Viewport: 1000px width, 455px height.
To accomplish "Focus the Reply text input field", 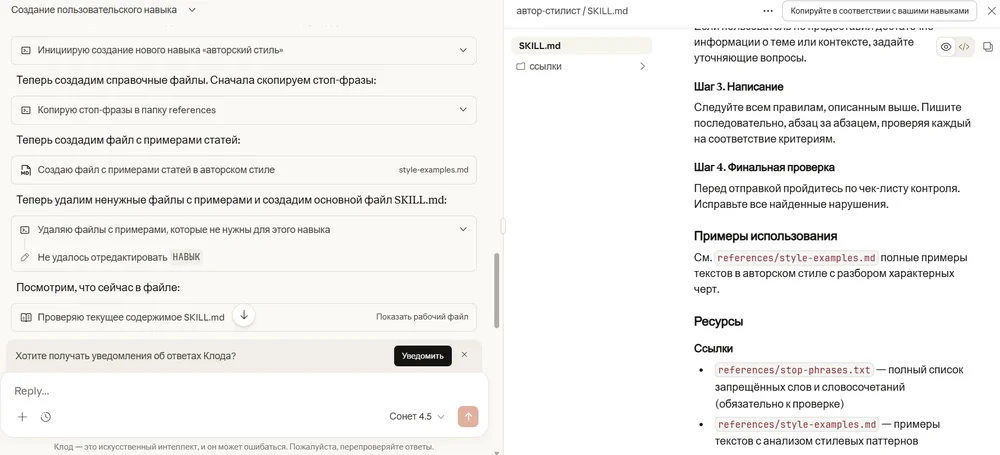I will pyautogui.click(x=240, y=391).
